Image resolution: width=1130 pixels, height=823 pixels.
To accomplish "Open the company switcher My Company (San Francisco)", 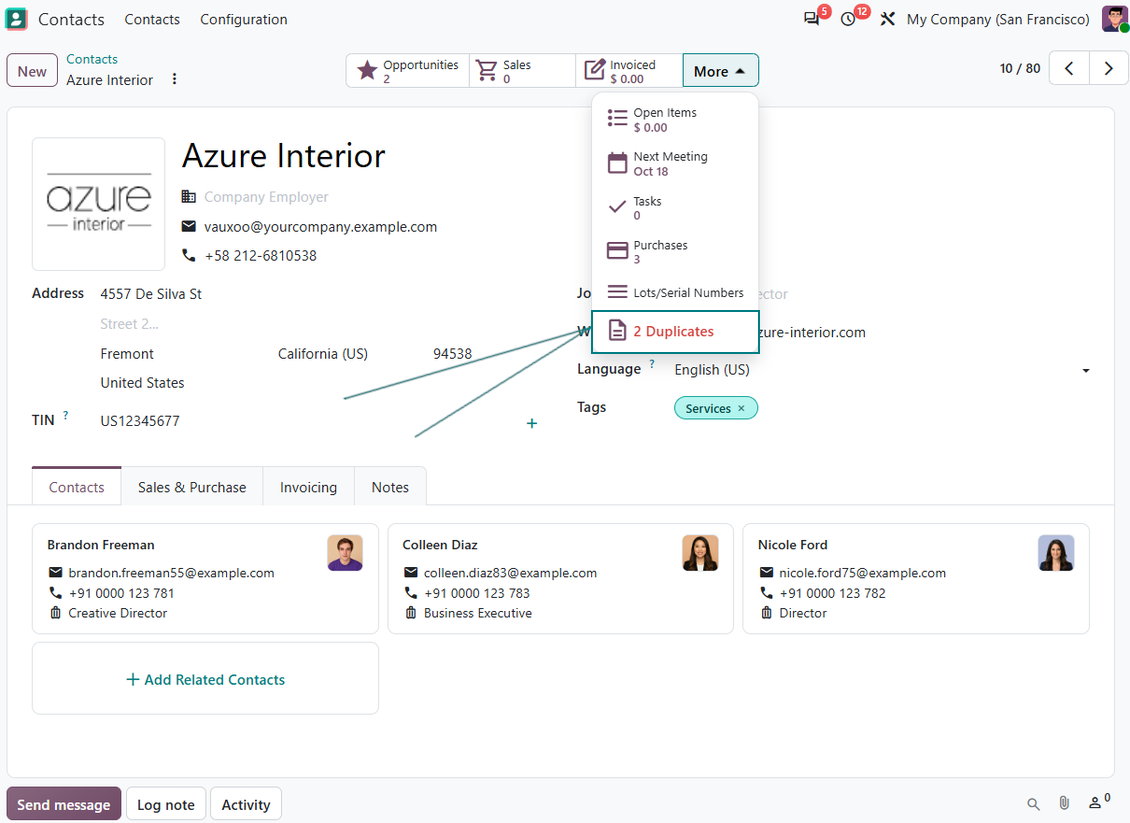I will (998, 19).
